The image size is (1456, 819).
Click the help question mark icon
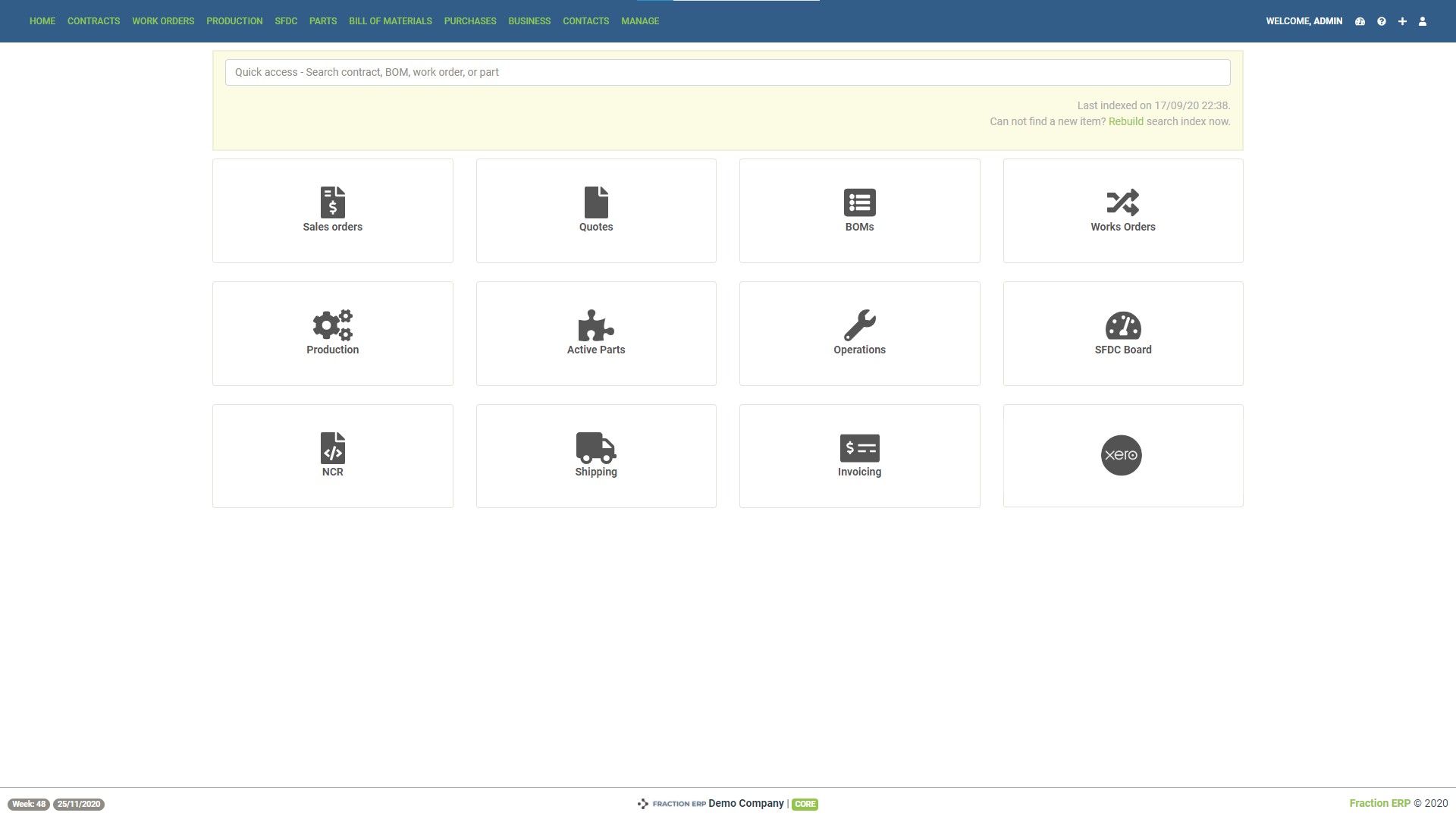coord(1382,21)
